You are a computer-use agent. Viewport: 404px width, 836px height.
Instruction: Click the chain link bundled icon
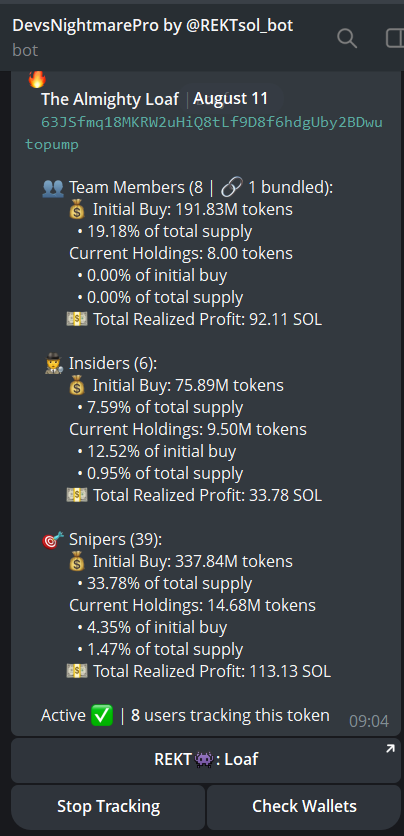click(231, 187)
